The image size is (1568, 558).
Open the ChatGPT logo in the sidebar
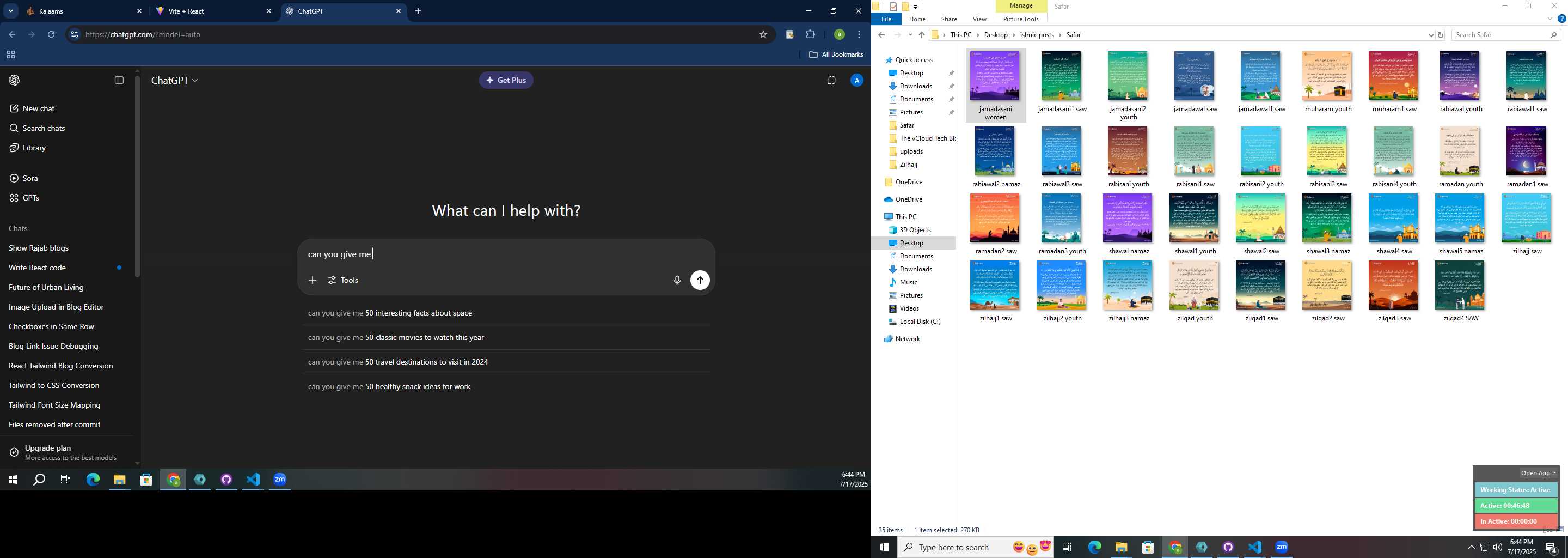(x=14, y=81)
